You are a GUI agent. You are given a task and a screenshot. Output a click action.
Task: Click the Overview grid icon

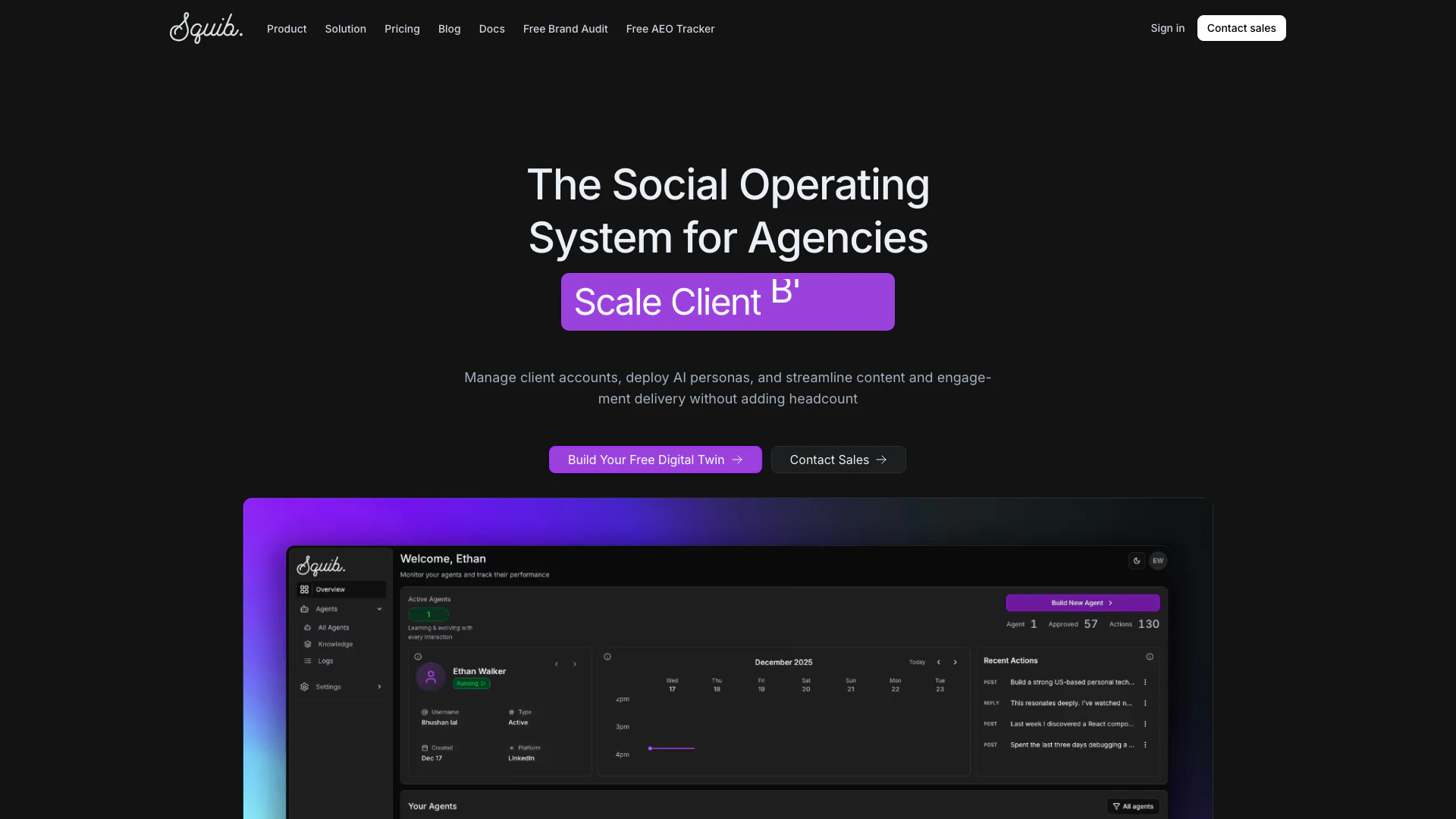[x=304, y=589]
